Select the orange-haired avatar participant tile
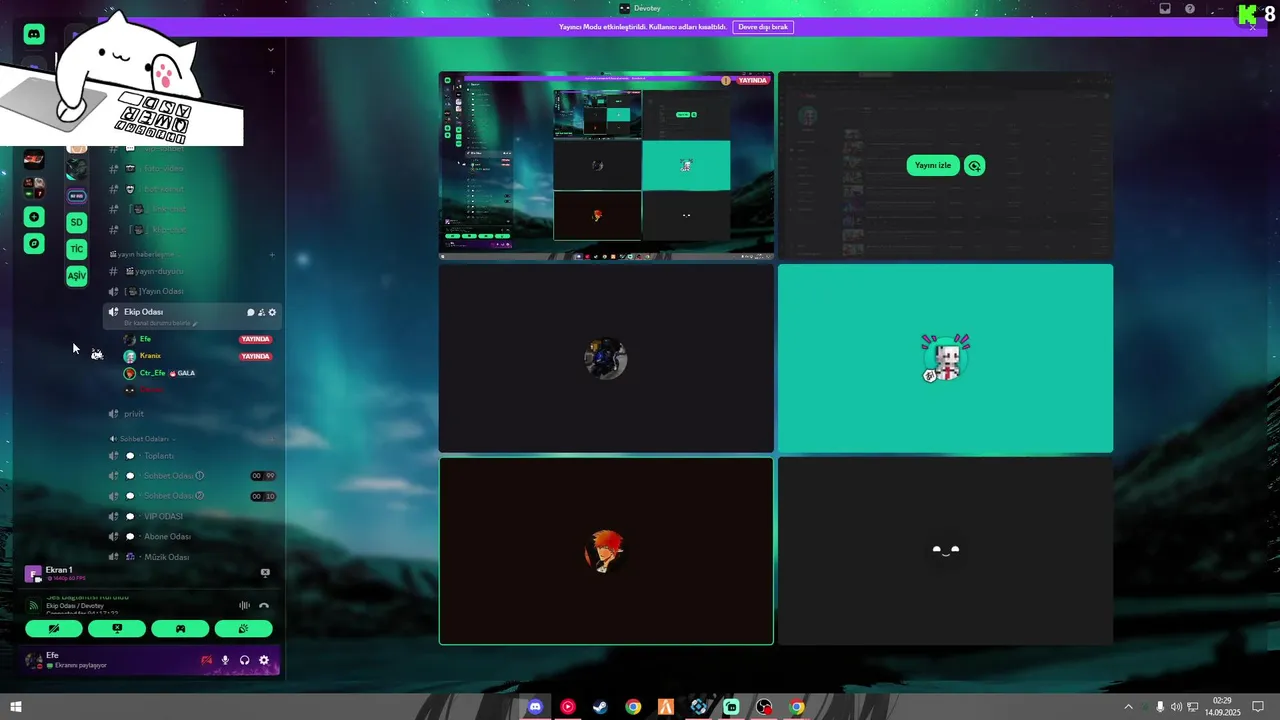 [606, 551]
